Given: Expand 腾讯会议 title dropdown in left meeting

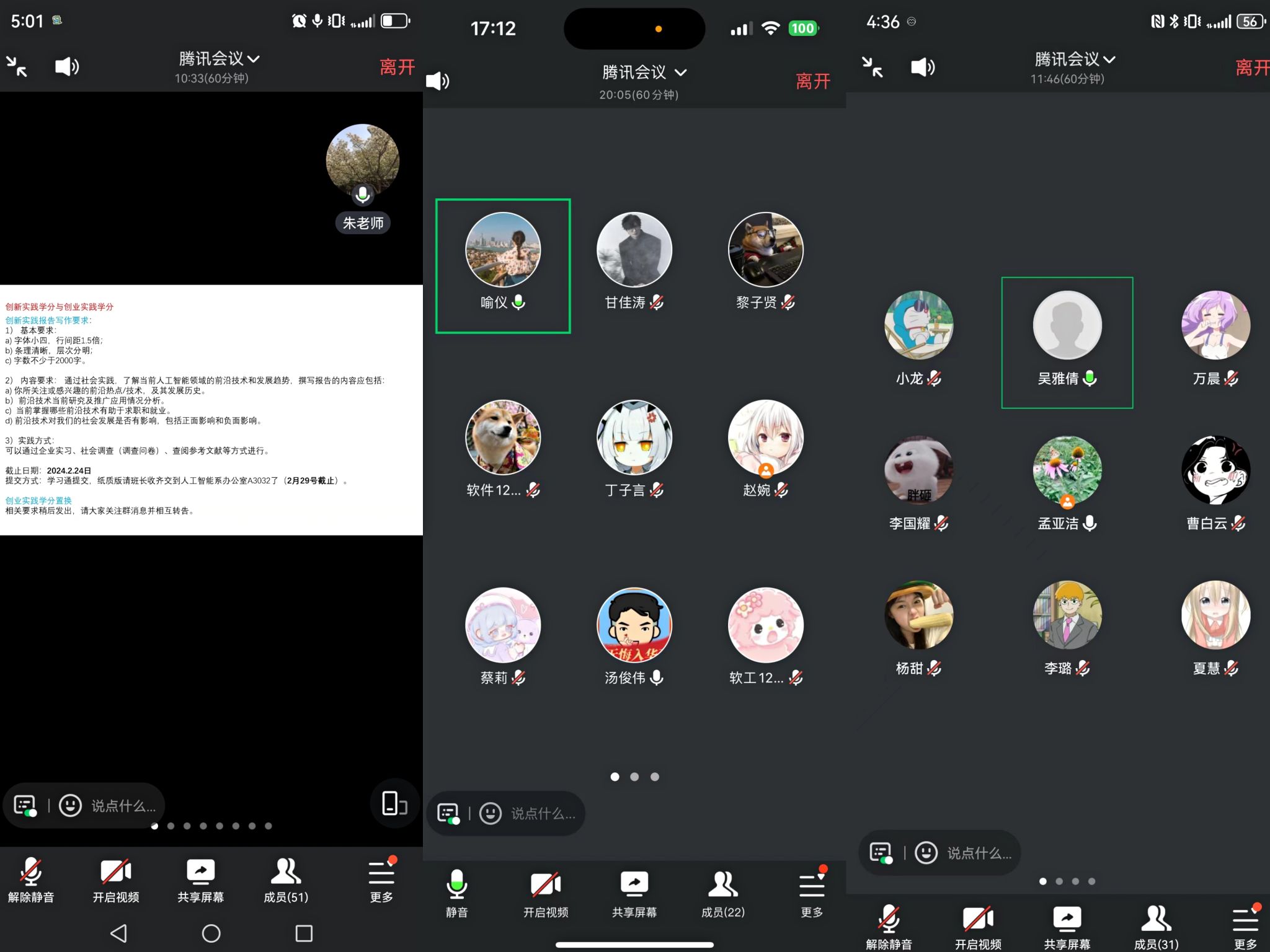Looking at the screenshot, I should [x=219, y=59].
